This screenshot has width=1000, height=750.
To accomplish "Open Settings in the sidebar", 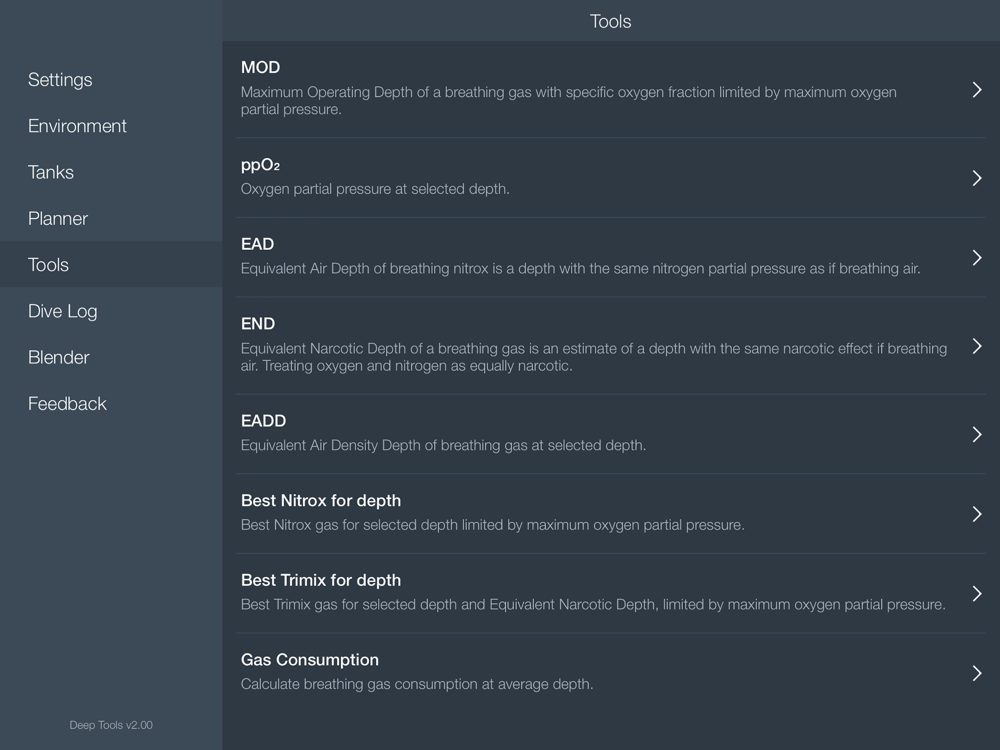I will pyautogui.click(x=60, y=80).
